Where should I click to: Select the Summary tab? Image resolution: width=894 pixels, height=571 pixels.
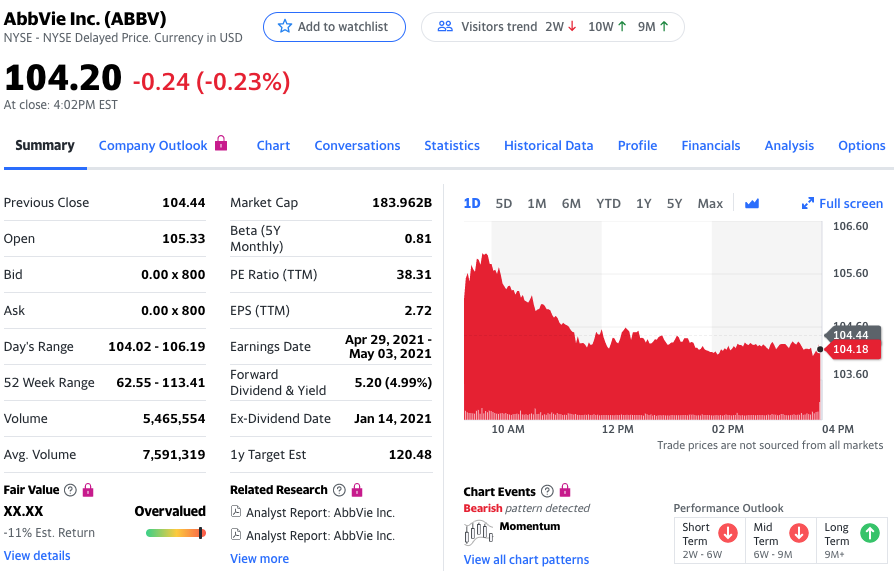45,145
